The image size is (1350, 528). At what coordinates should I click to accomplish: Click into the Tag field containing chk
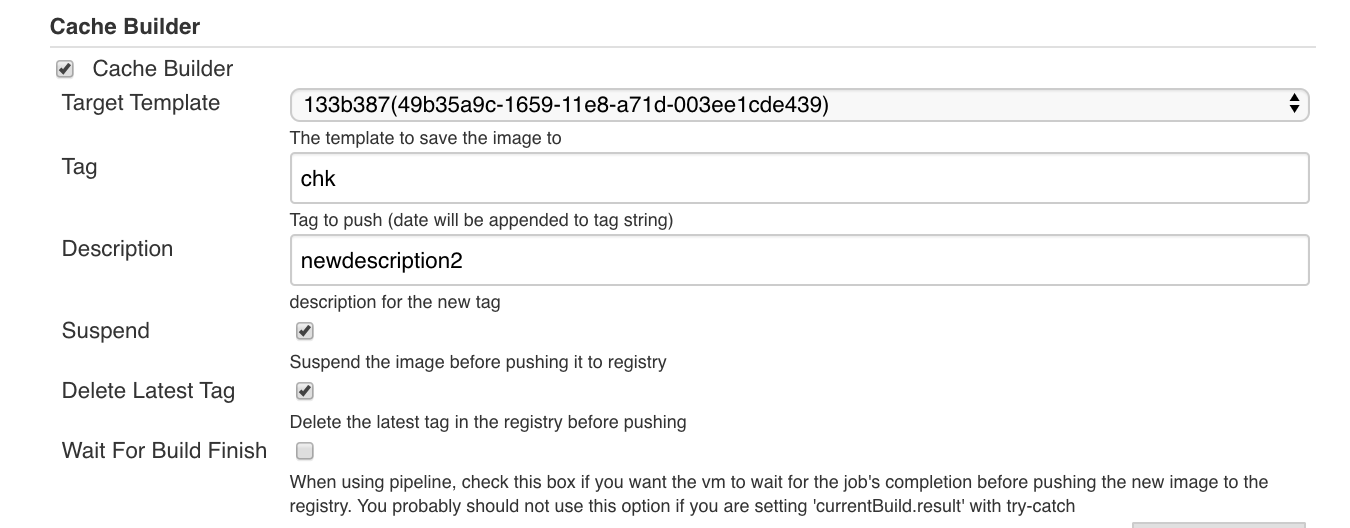(x=799, y=178)
